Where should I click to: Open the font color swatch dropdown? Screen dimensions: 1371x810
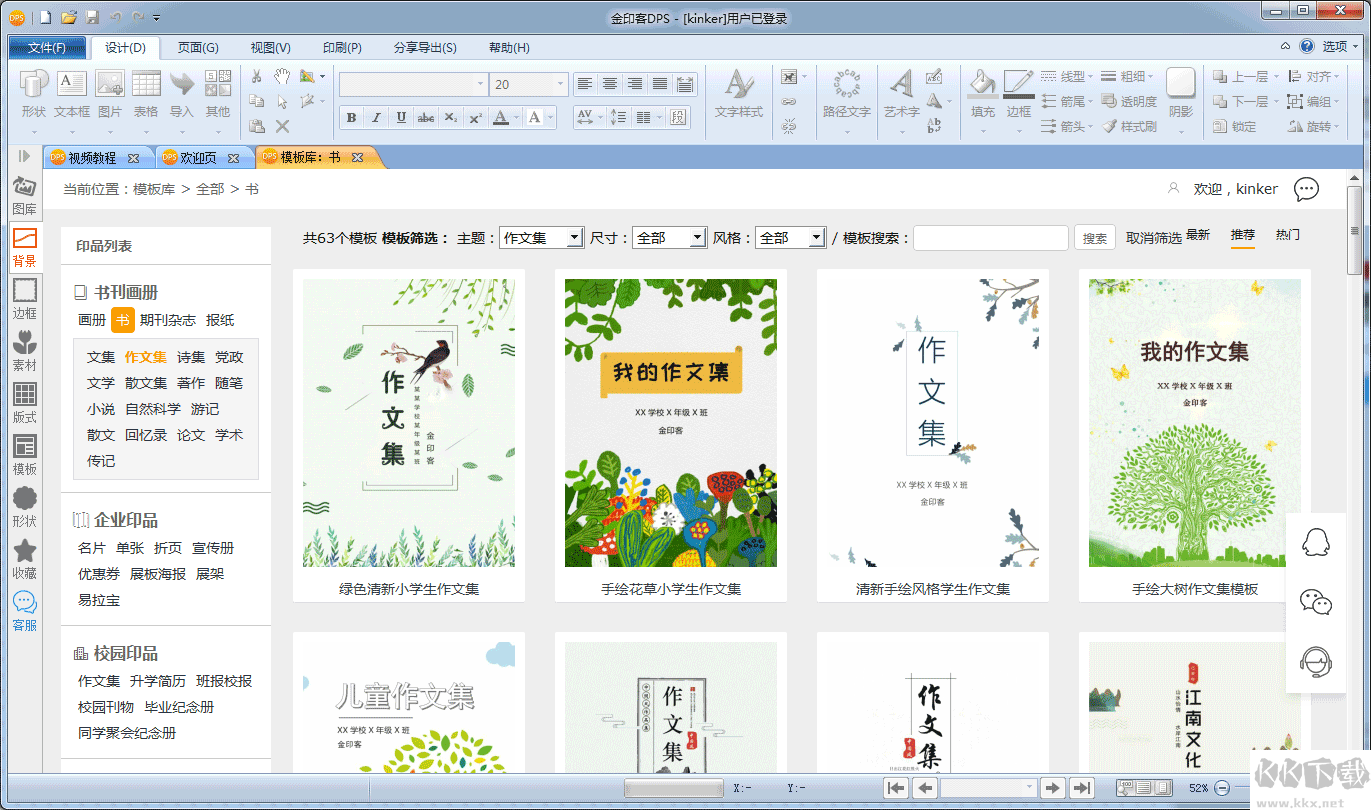pyautogui.click(x=518, y=117)
